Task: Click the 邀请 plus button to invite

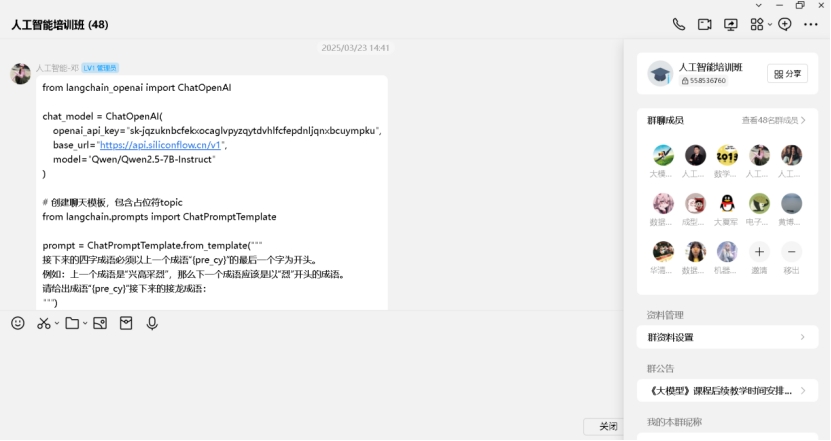Action: click(760, 252)
